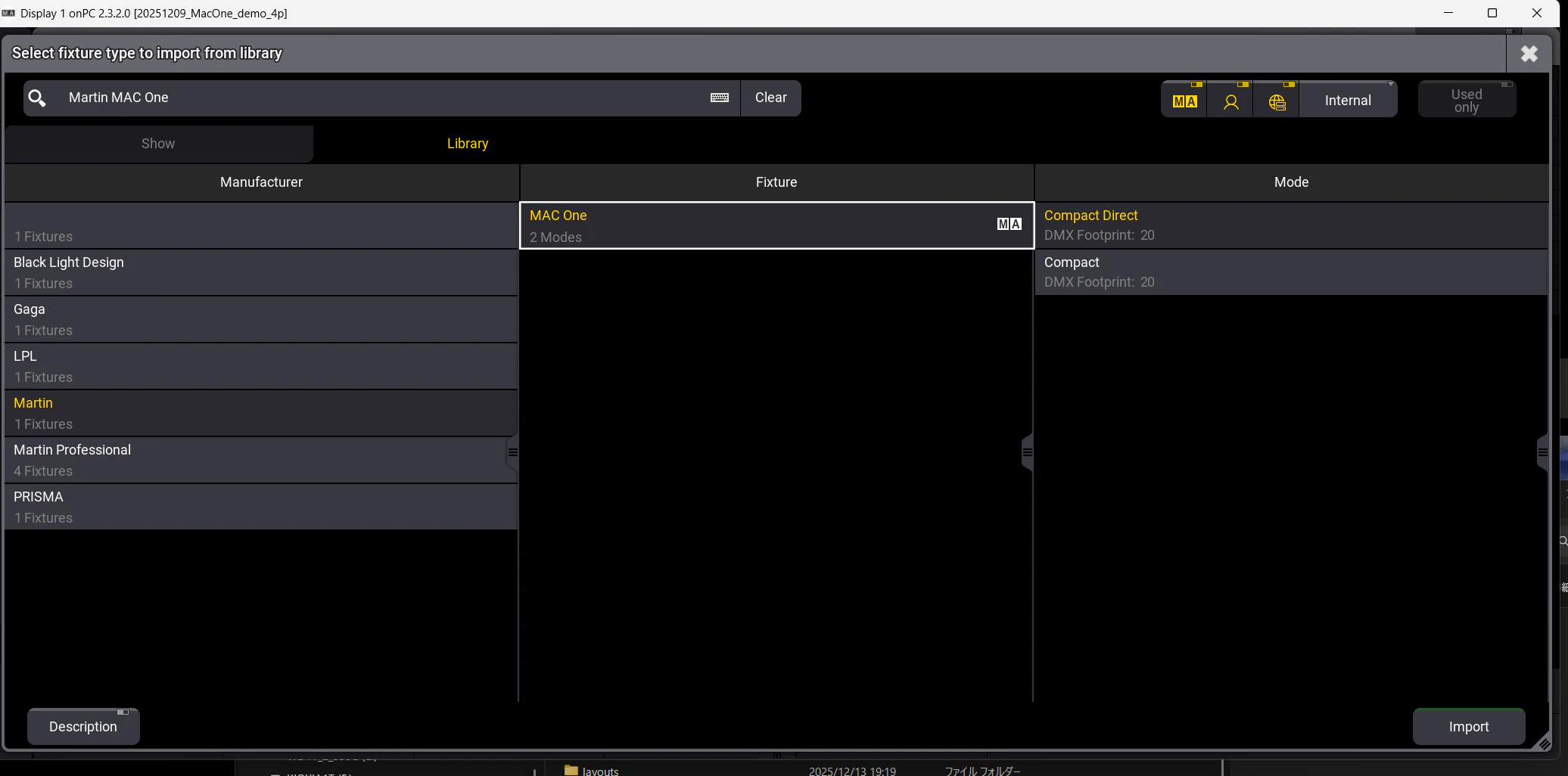Select the MAC One fixture

[x=776, y=225]
